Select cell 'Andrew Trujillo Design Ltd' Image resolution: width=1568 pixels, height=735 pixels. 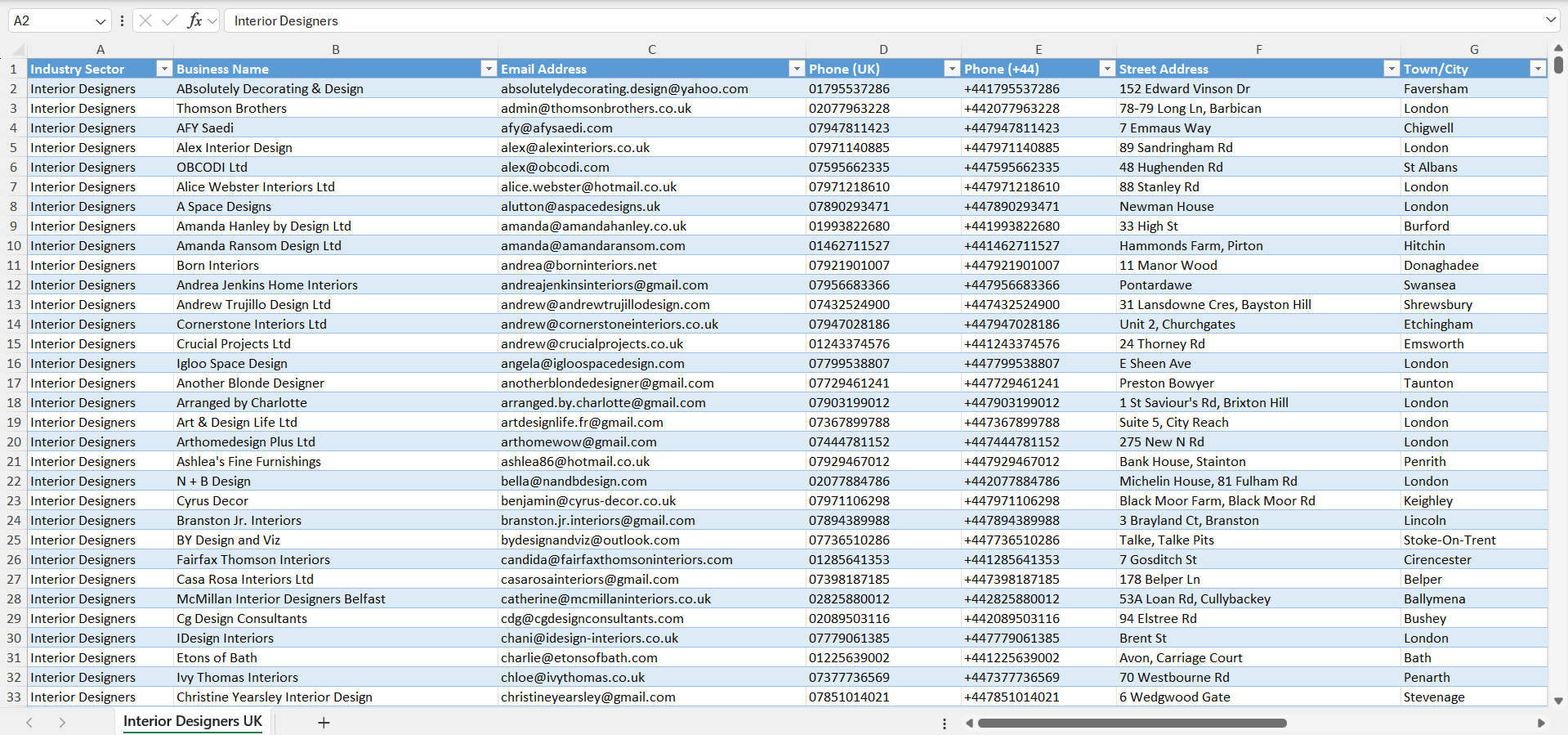(x=336, y=304)
